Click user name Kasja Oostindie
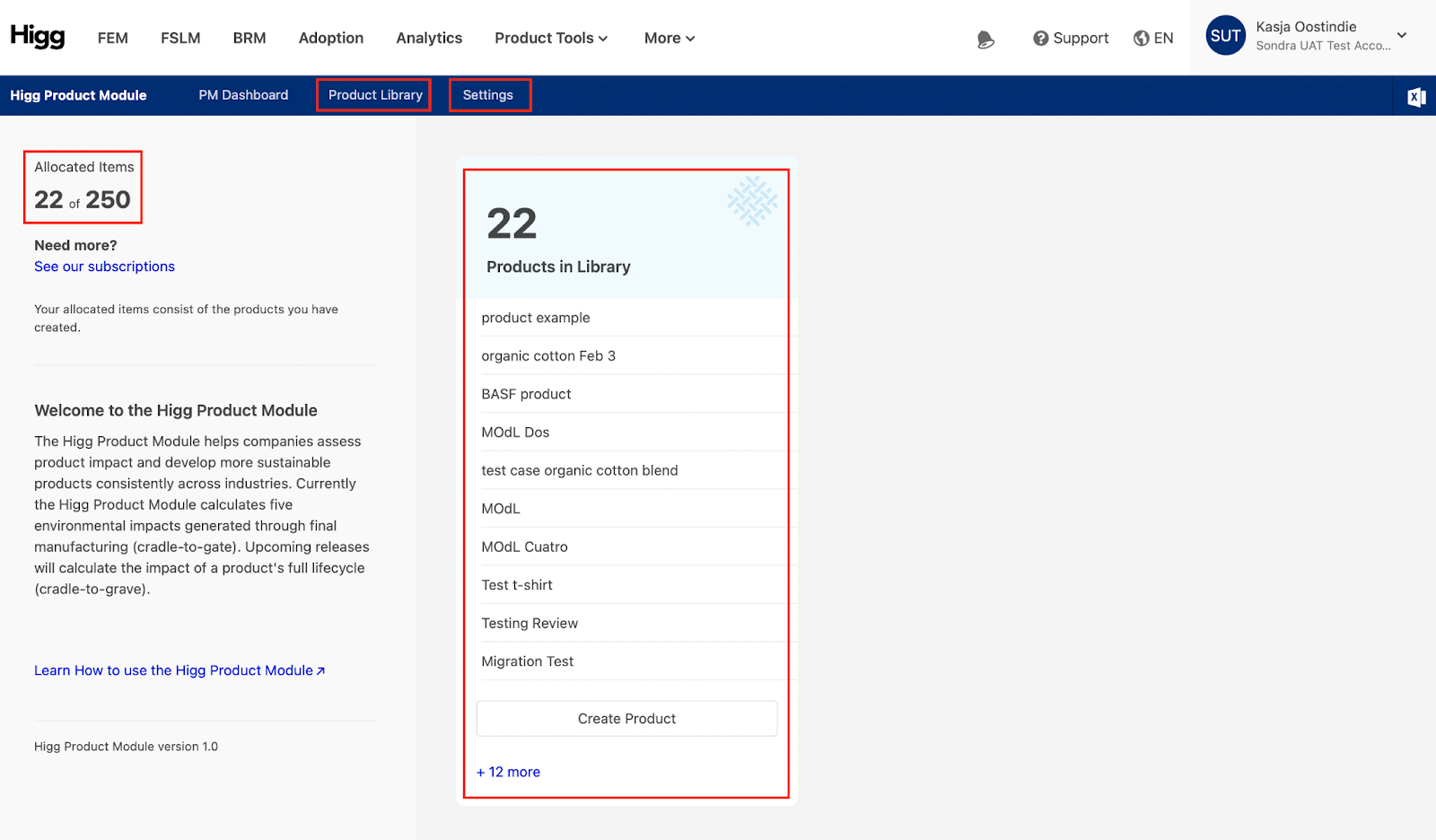The width and height of the screenshot is (1436, 840). pos(1306,27)
